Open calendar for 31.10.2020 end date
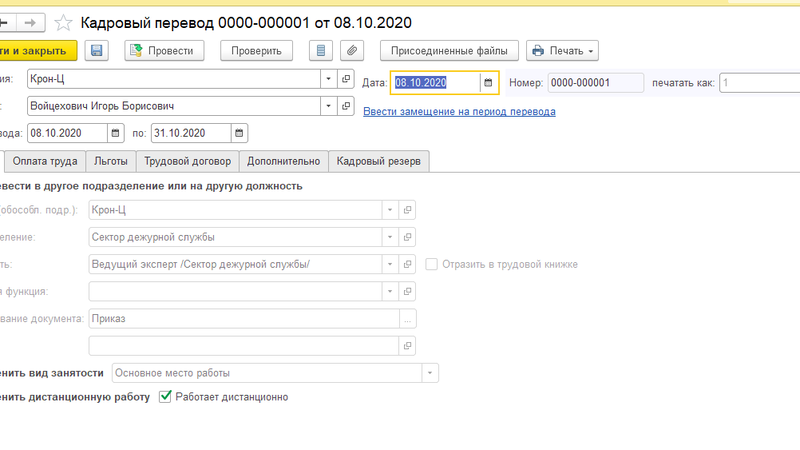This screenshot has width=800, height=450. [239, 132]
